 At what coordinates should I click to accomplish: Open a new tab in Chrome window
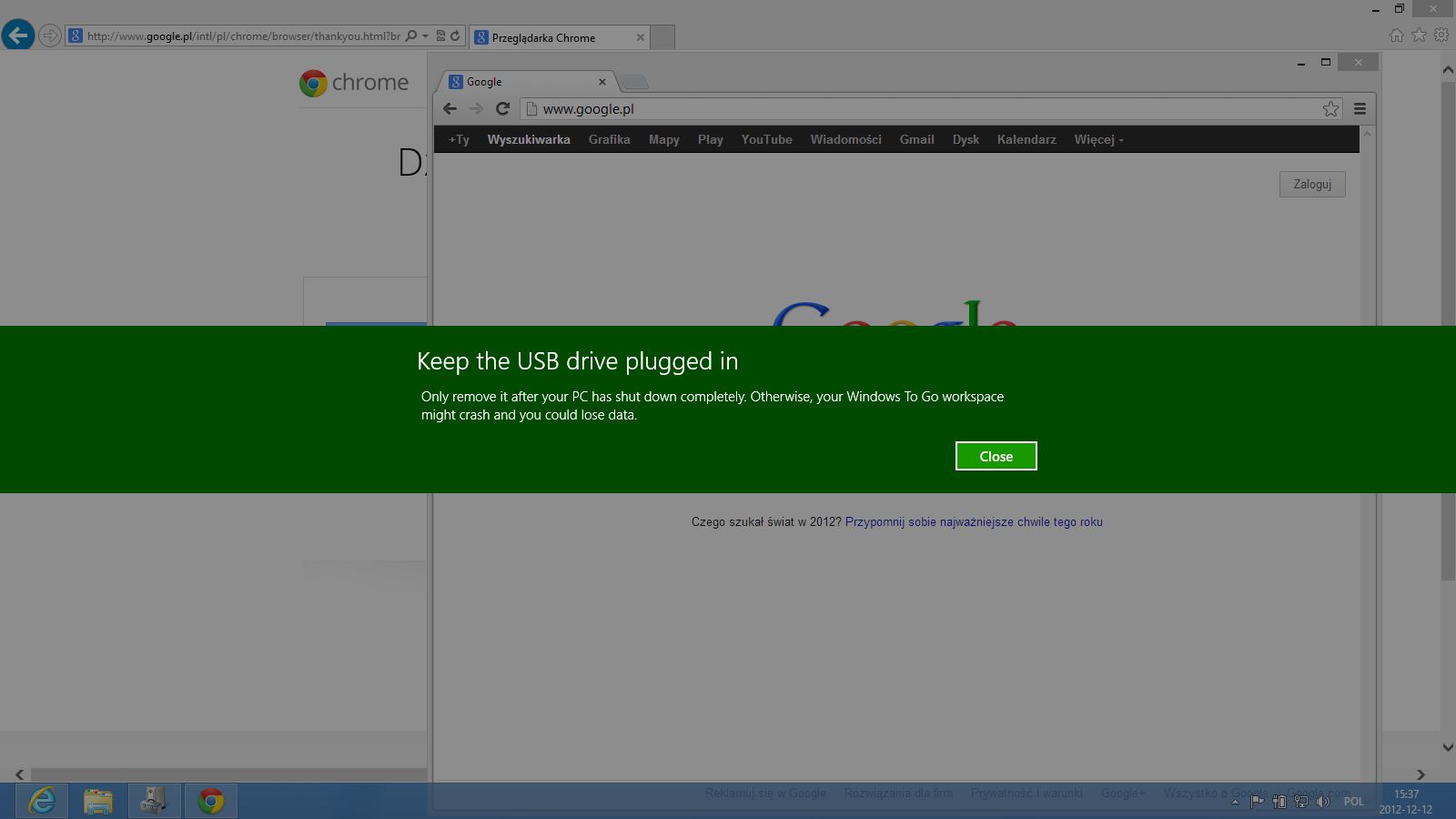(x=634, y=83)
